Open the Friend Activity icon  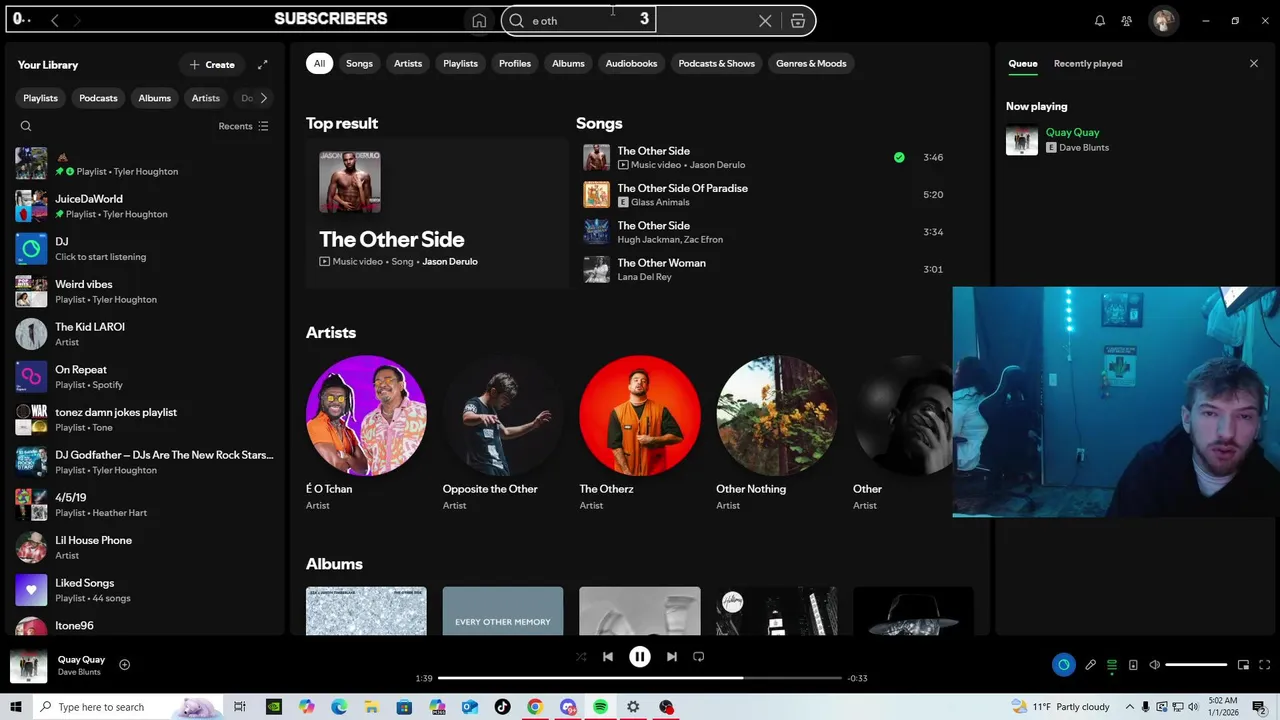[x=1127, y=21]
